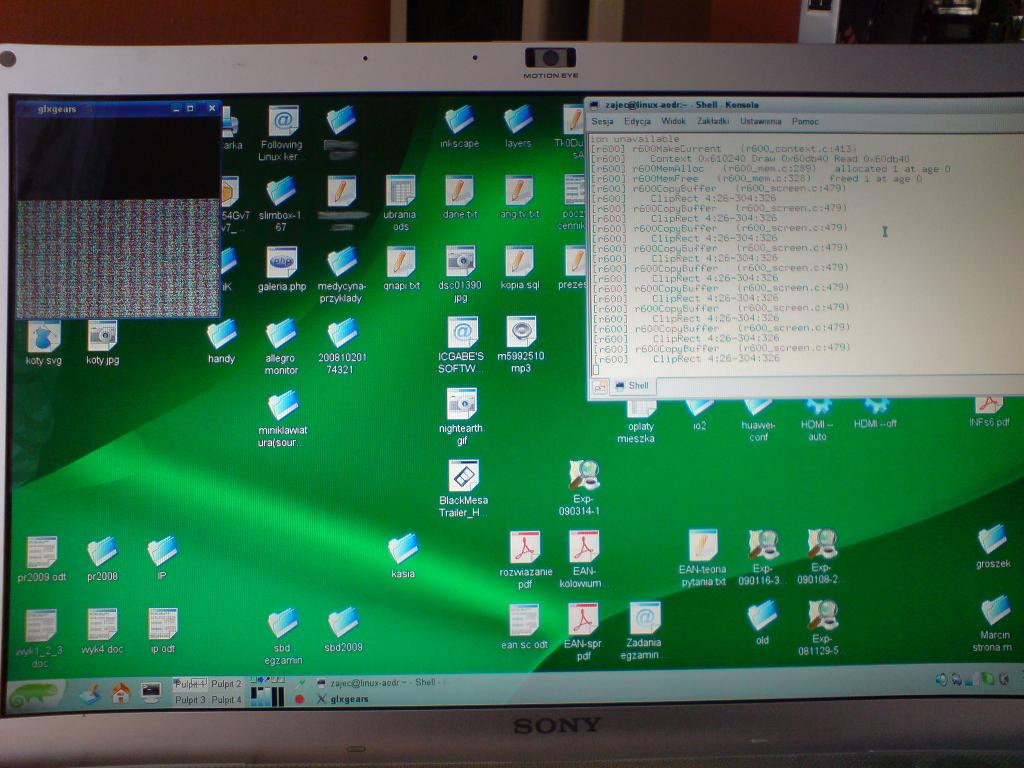The image size is (1024, 768).
Task: Open the kasia folder
Action: (x=403, y=549)
